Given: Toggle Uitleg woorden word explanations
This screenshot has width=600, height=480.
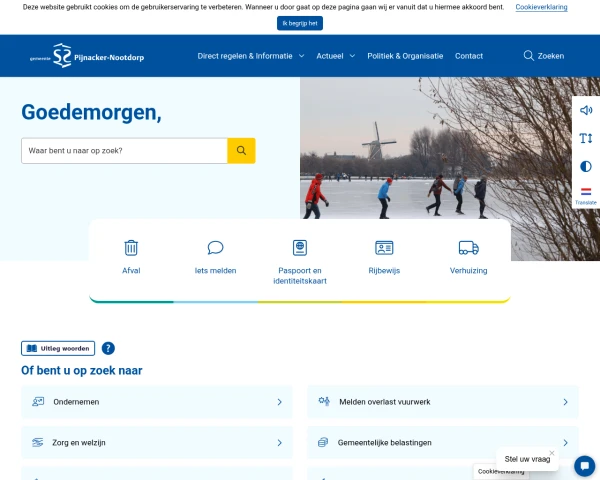Looking at the screenshot, I should point(58,349).
